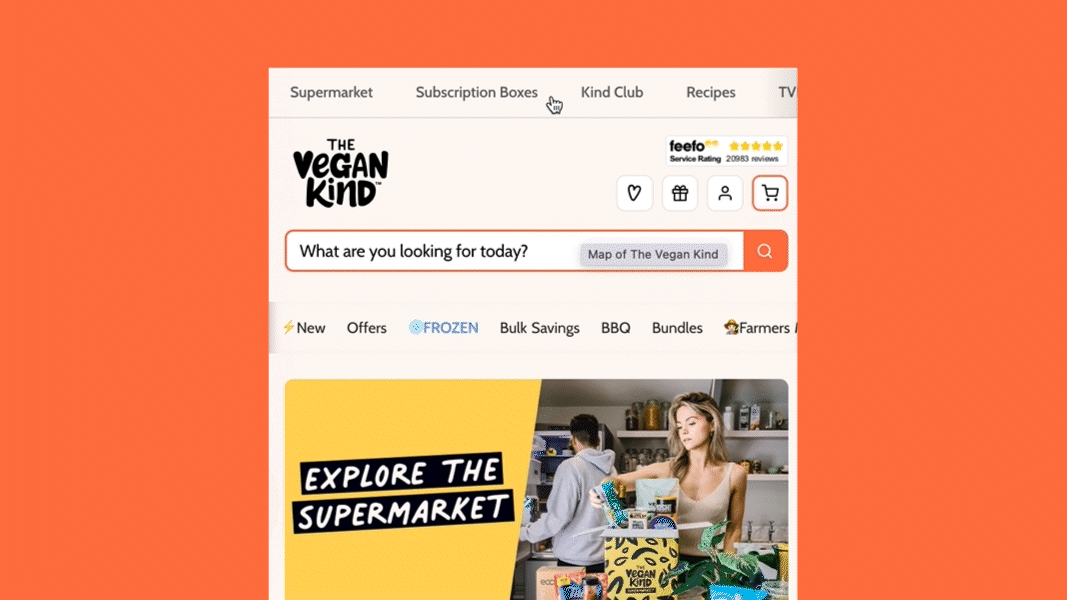Open the shopping cart icon
This screenshot has width=1067, height=600.
click(x=770, y=193)
